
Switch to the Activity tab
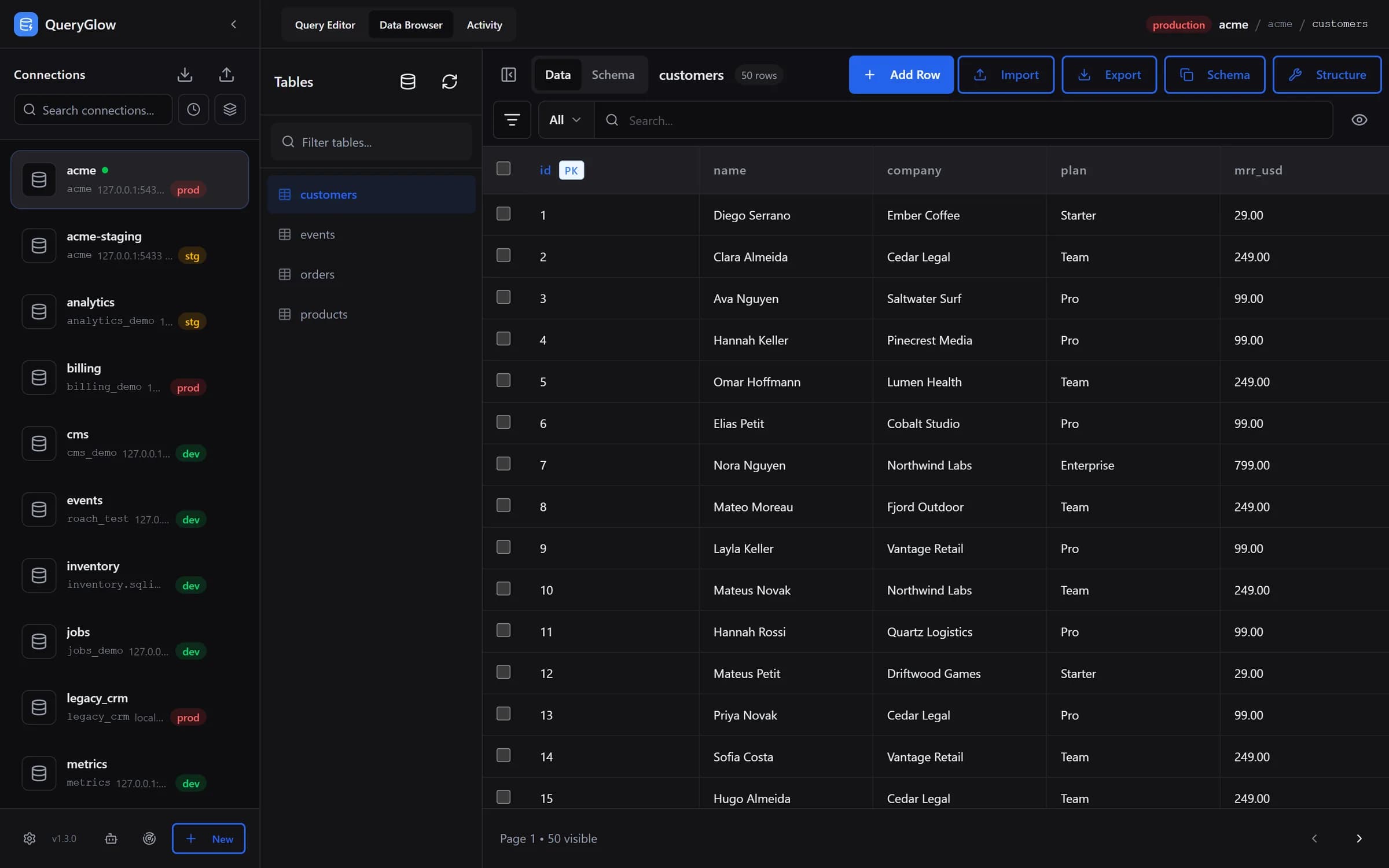[x=484, y=25]
